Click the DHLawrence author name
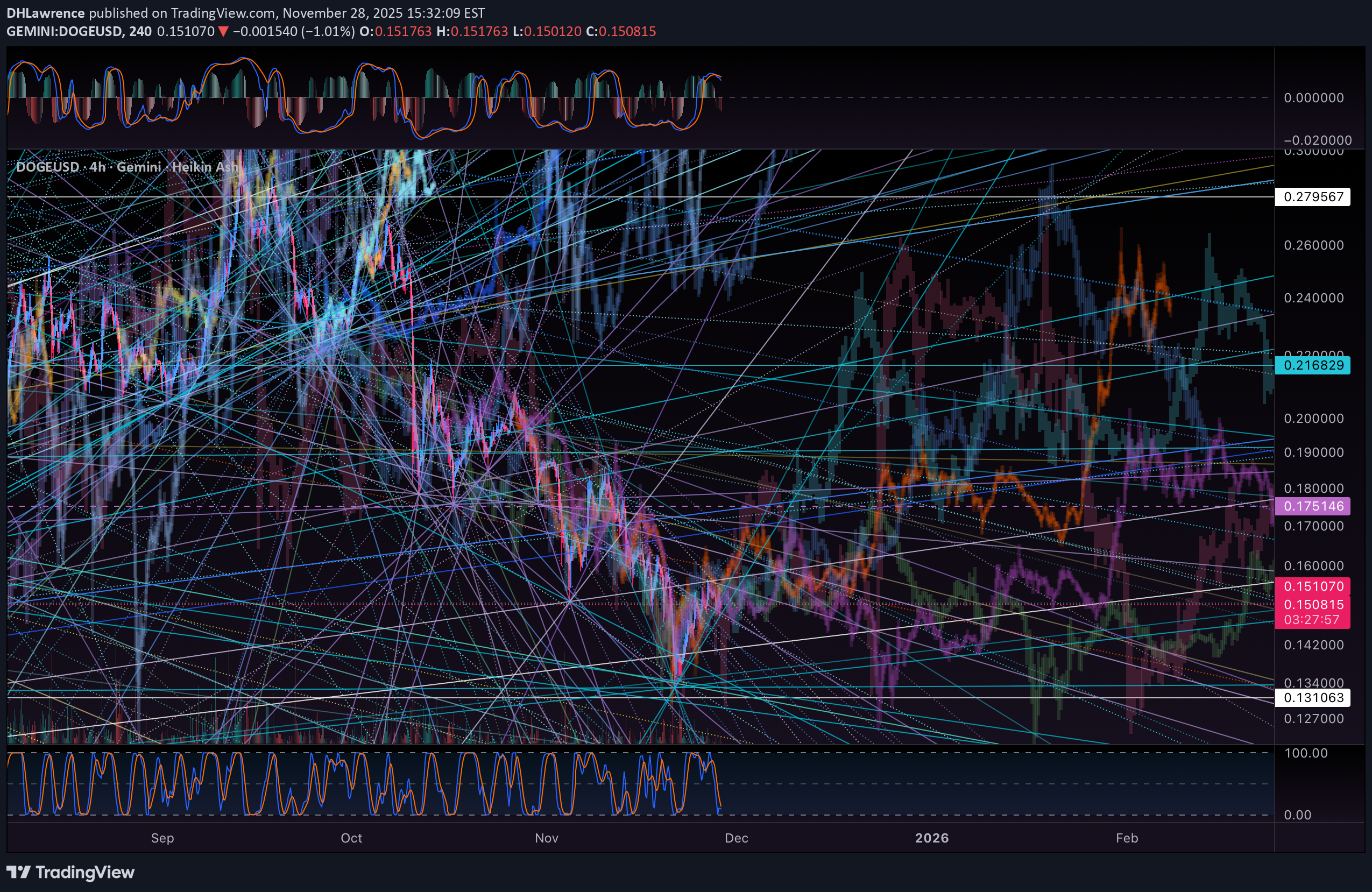Image resolution: width=1372 pixels, height=892 pixels. click(45, 13)
